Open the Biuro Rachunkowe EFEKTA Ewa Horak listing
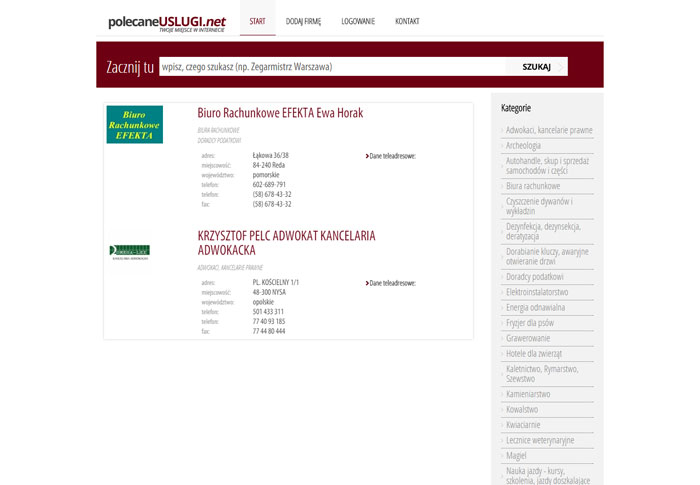700x485 pixels. point(280,113)
